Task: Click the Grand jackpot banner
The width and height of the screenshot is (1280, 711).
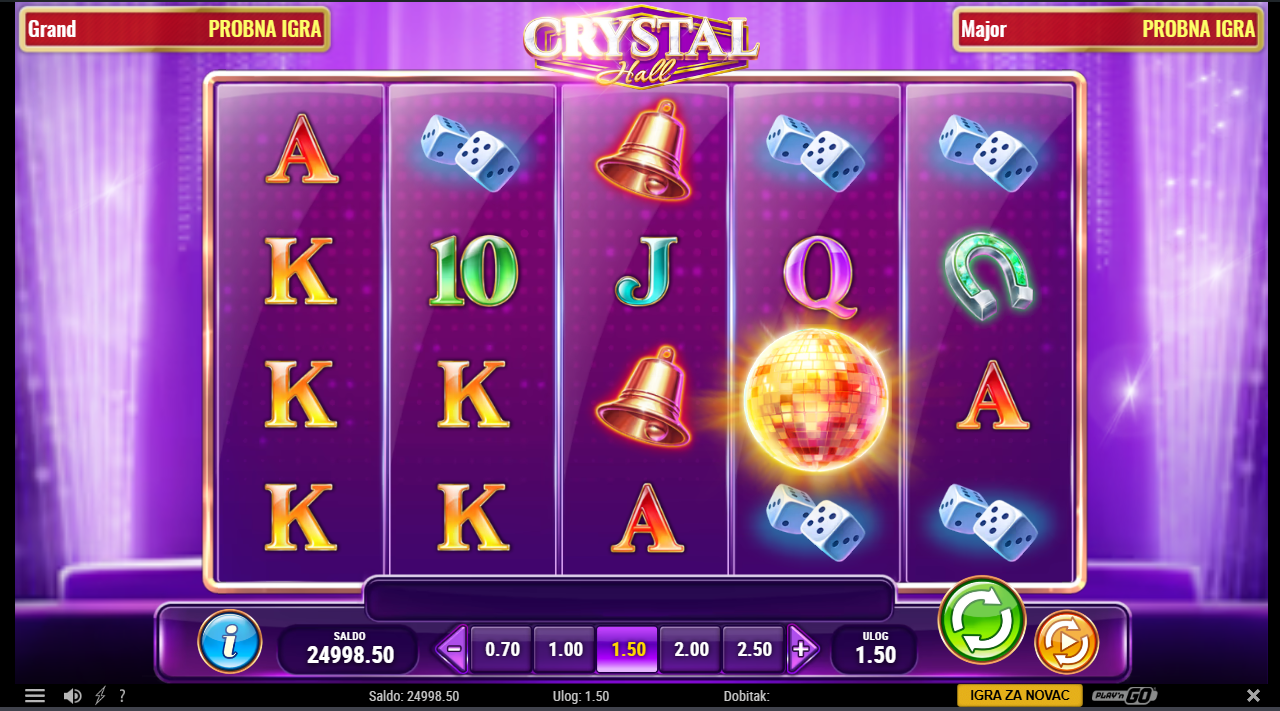Action: point(175,29)
